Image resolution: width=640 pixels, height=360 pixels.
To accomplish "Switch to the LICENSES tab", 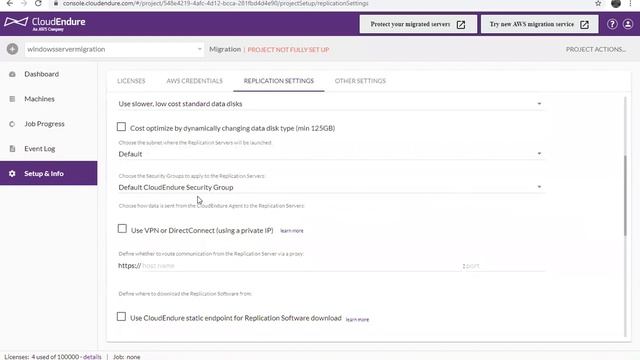I will pyautogui.click(x=131, y=81).
